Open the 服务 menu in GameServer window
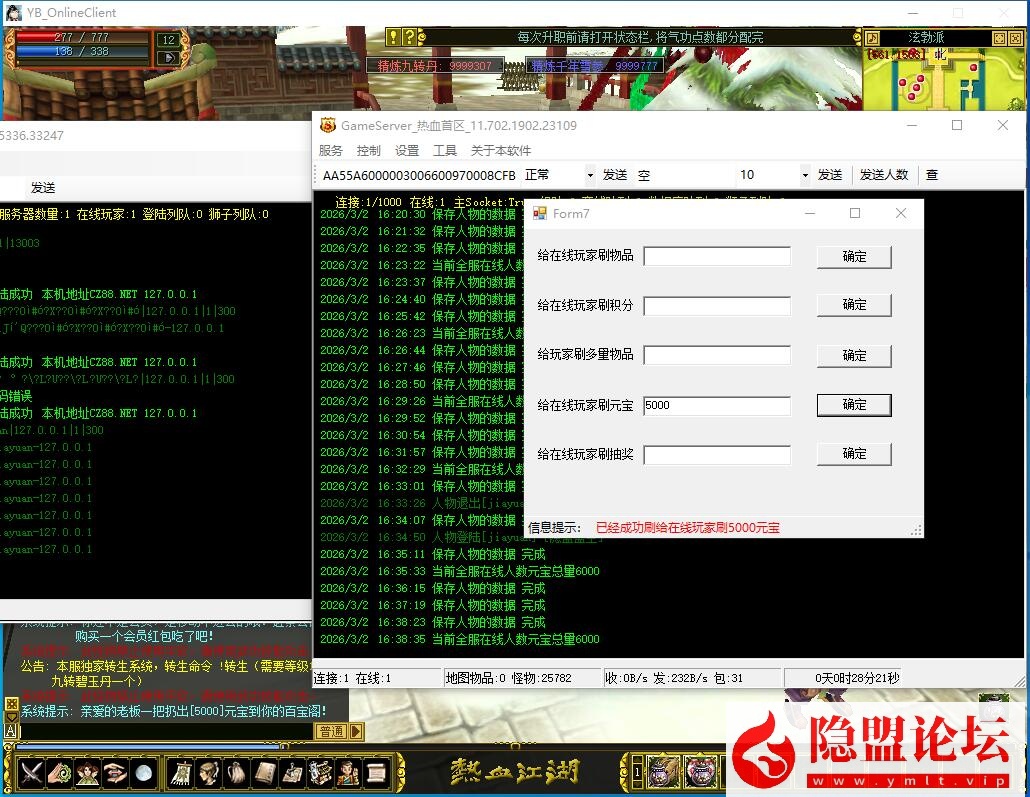 tap(332, 150)
